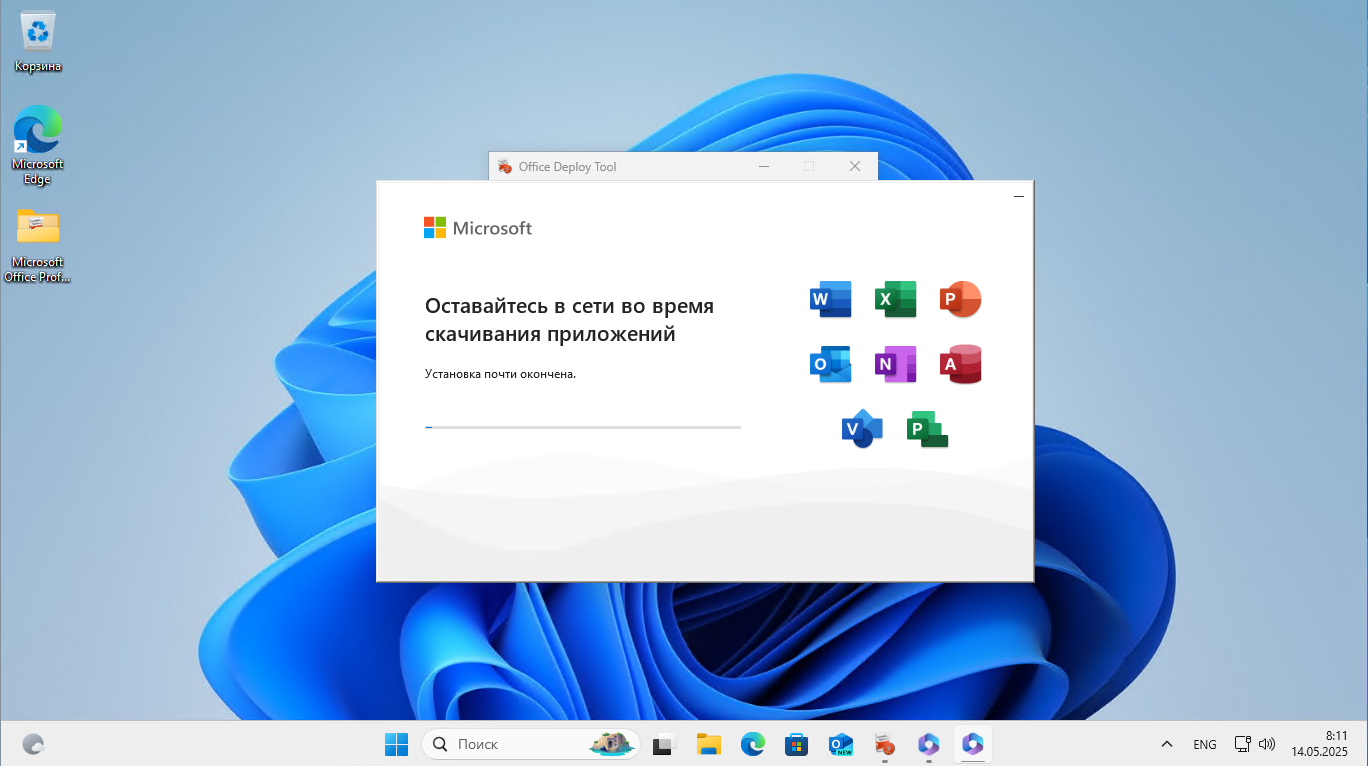Minimize the Office Deploy Tool window
Viewport: 1368px width, 766px height.
[x=764, y=167]
